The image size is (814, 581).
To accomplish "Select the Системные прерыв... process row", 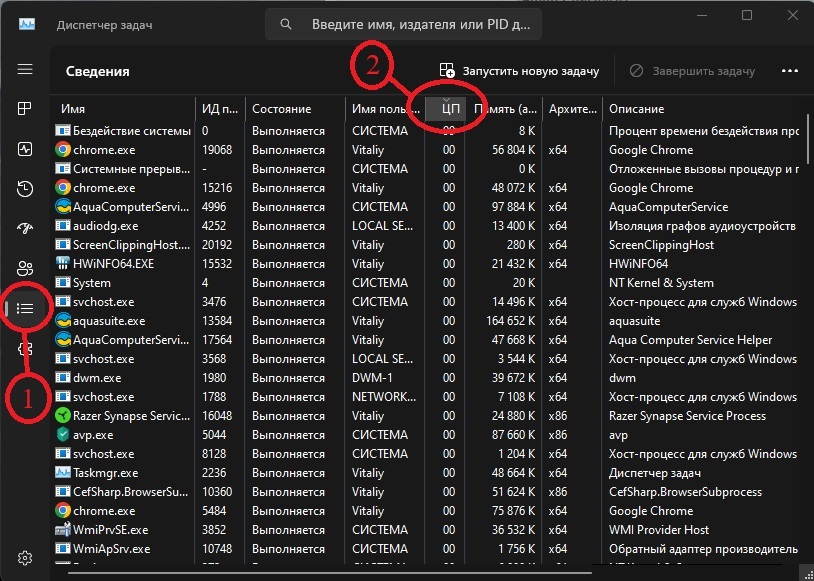I will (426, 169).
